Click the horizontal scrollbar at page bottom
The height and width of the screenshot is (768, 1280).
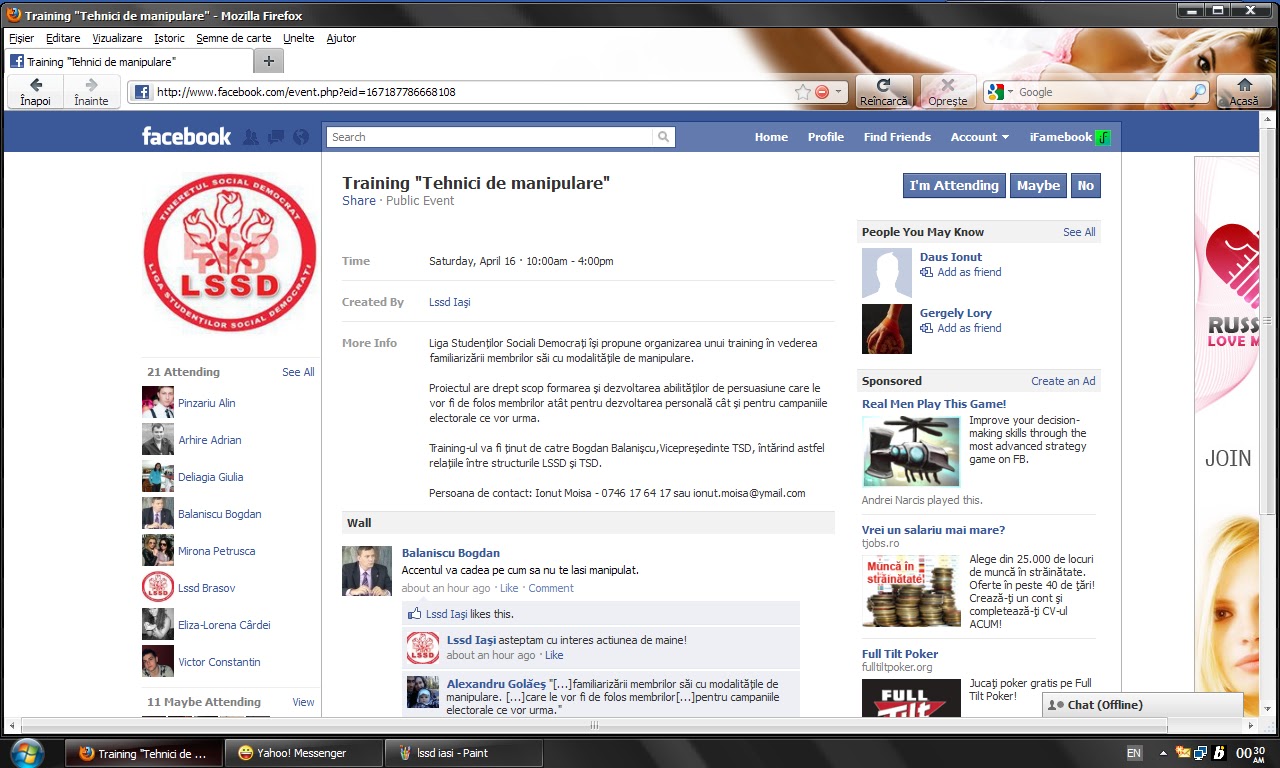click(593, 725)
